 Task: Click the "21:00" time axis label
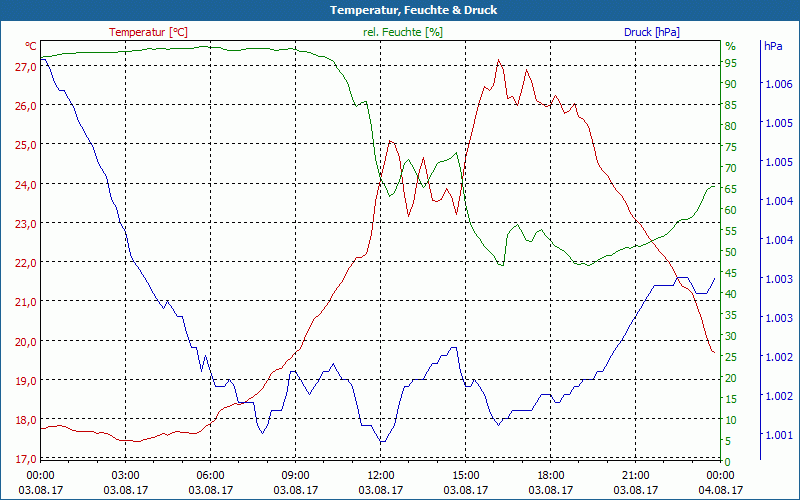[x=635, y=476]
